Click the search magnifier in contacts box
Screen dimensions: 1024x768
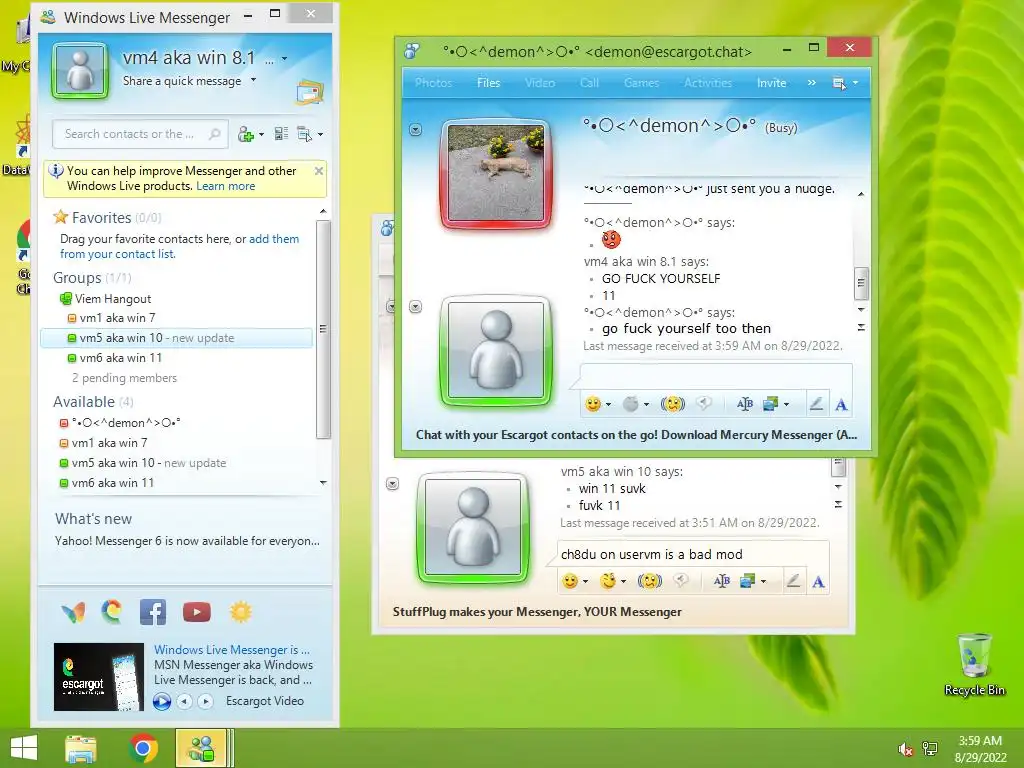pos(214,134)
